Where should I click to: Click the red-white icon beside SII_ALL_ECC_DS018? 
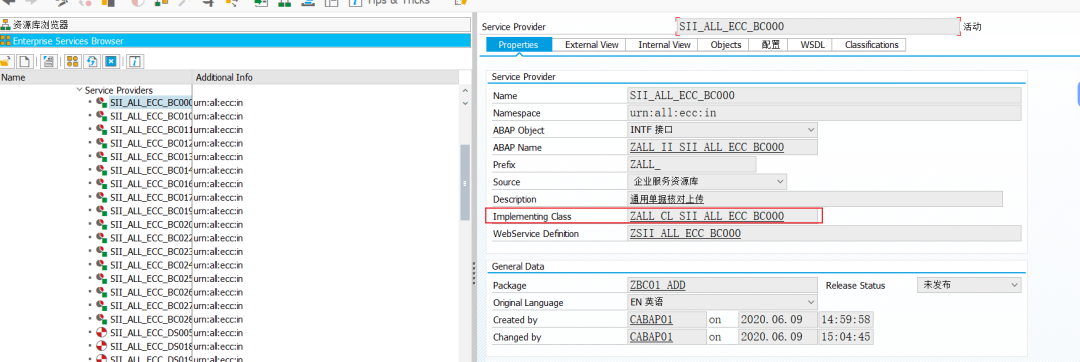[101, 345]
